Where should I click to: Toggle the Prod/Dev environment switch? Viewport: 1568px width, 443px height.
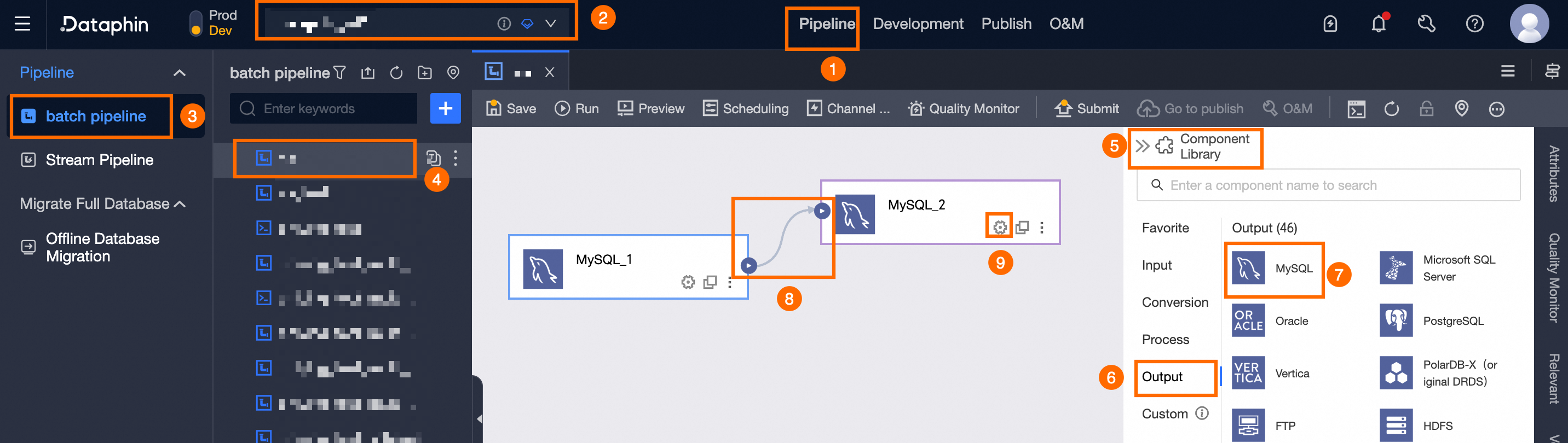pos(195,24)
